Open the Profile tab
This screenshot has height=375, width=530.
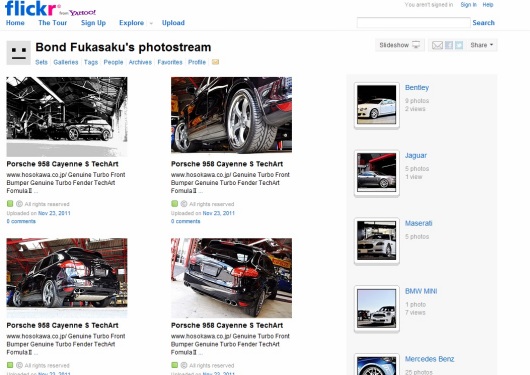pos(197,62)
